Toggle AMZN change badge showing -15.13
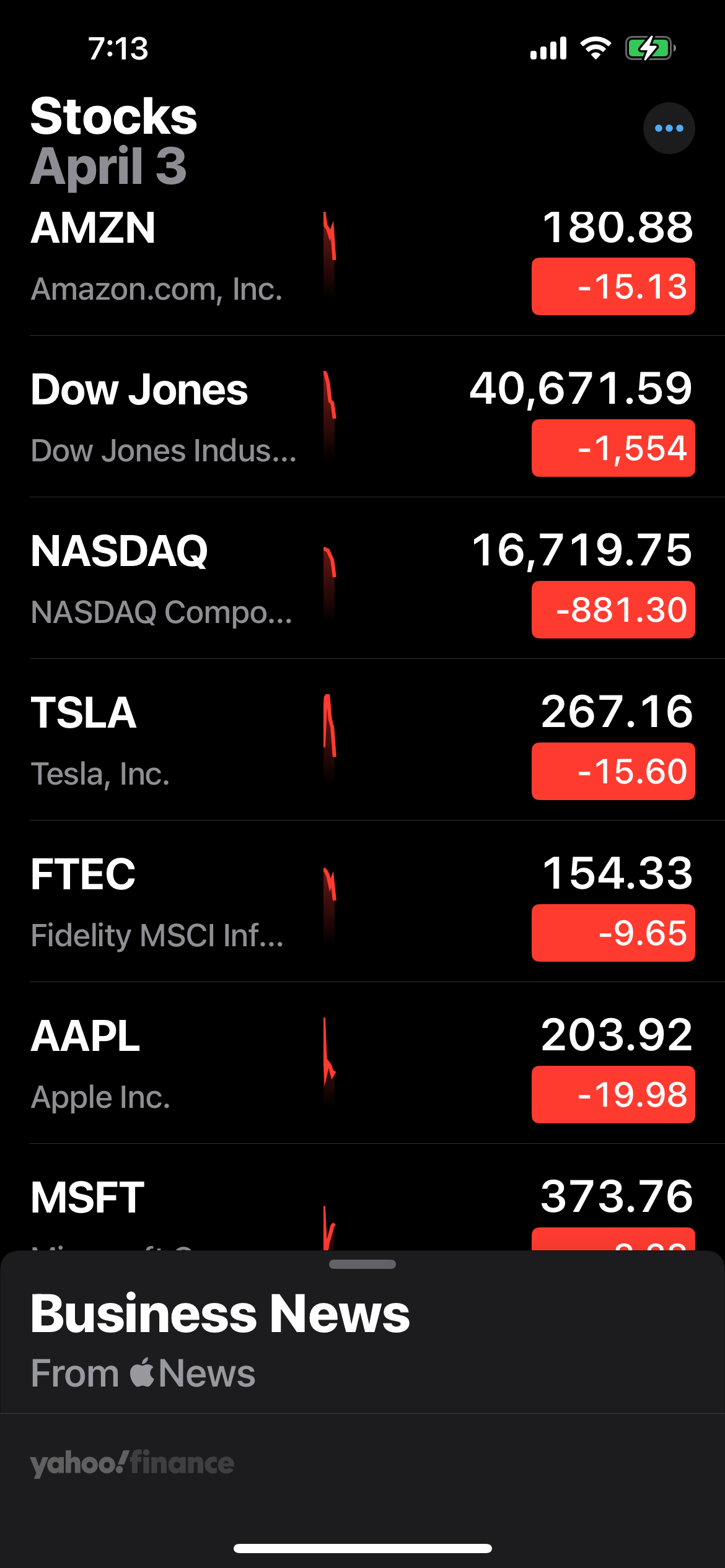The width and height of the screenshot is (725, 1568). point(613,287)
